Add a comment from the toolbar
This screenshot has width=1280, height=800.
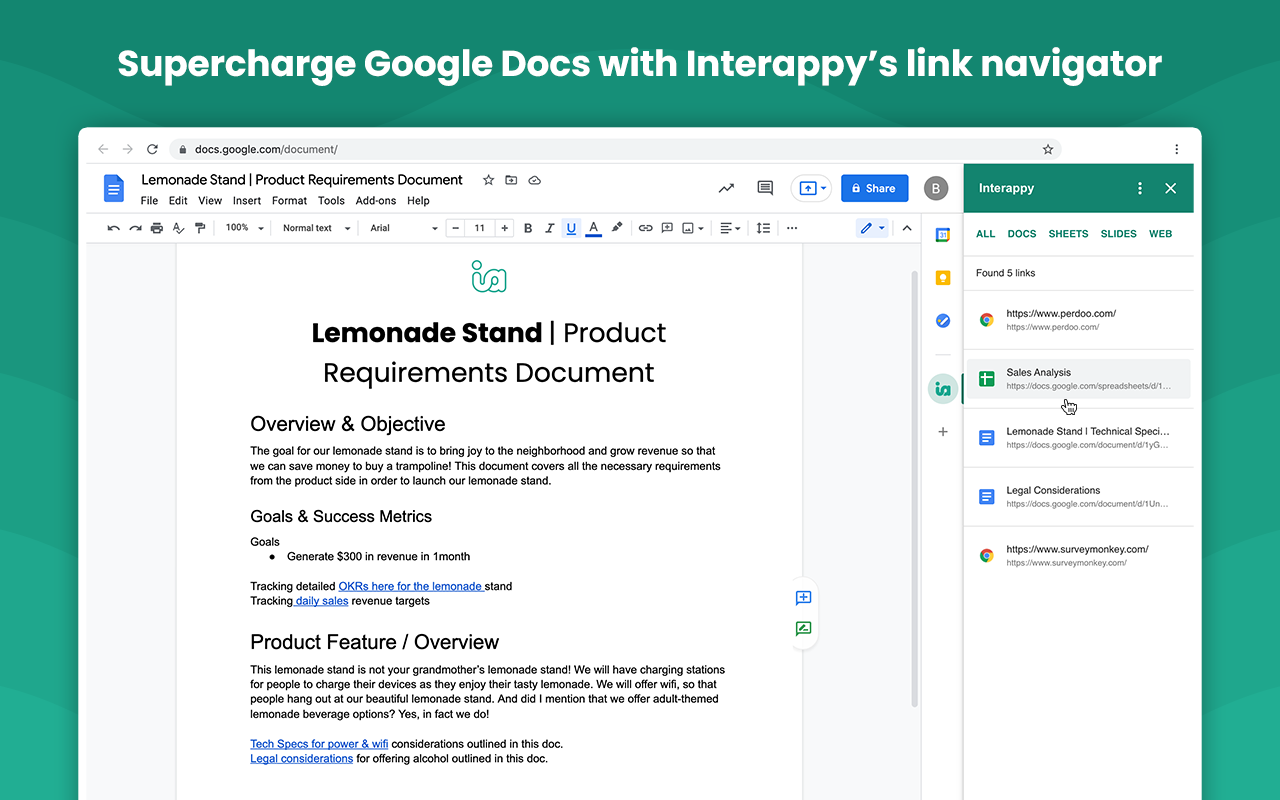667,228
